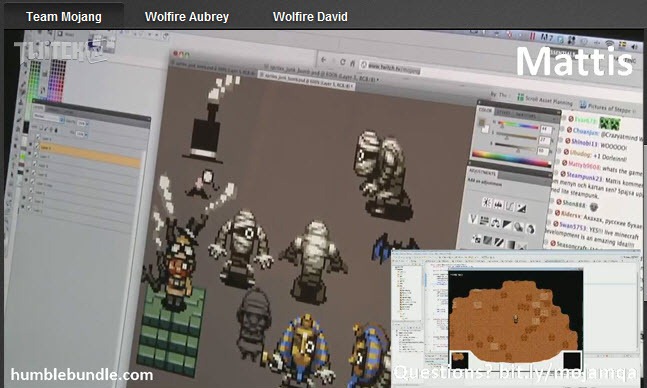The height and width of the screenshot is (388, 647).
Task: Open the layer blend mode dropdown
Action: point(49,118)
